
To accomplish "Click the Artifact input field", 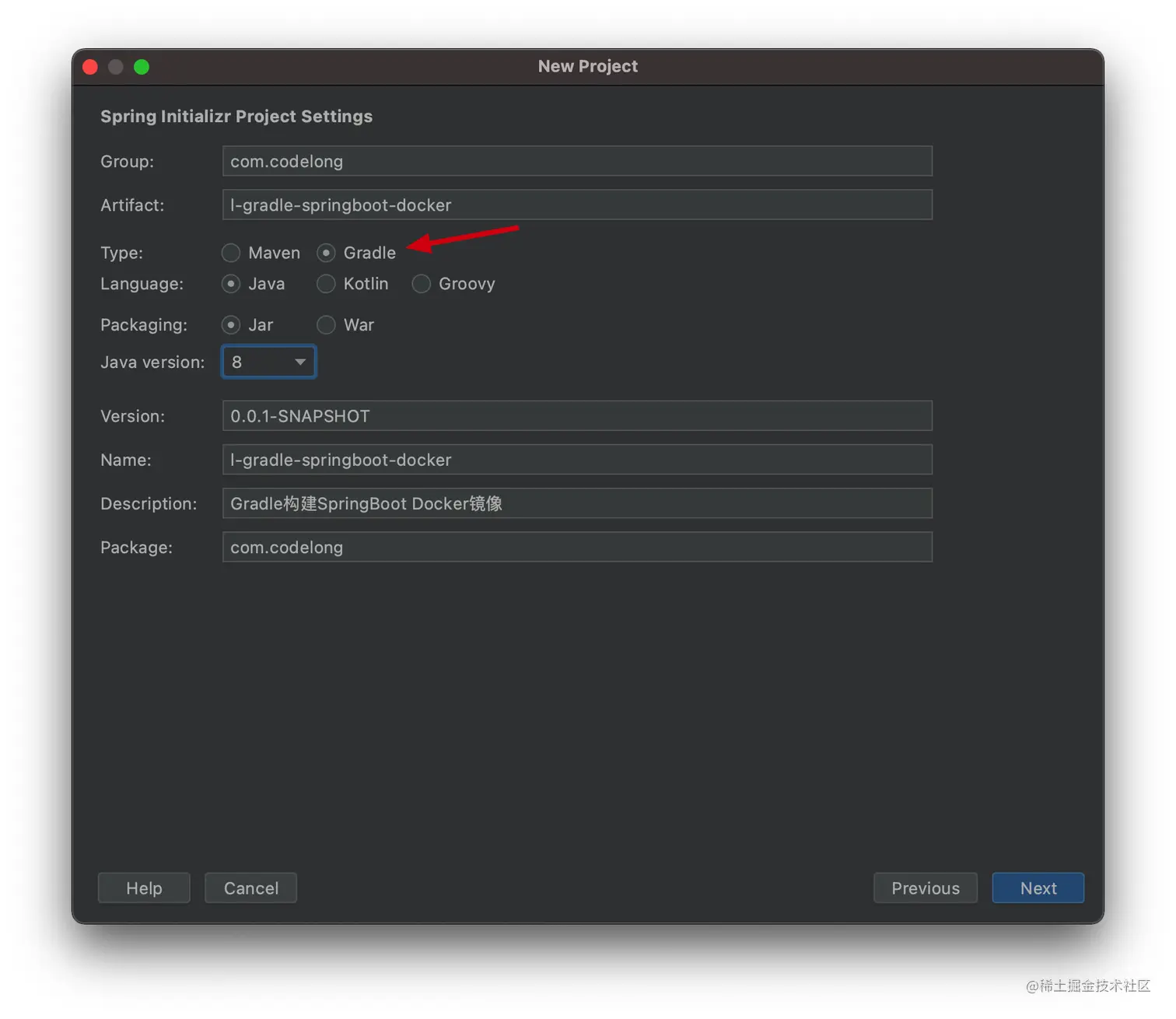I will click(577, 205).
